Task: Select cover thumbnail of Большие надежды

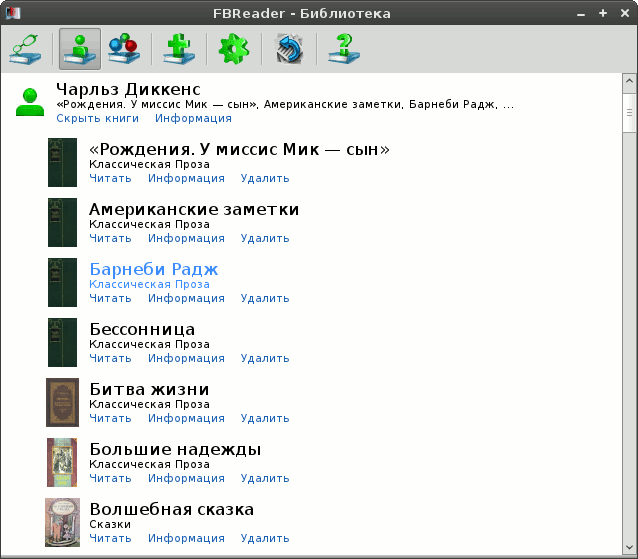Action: click(x=62, y=462)
